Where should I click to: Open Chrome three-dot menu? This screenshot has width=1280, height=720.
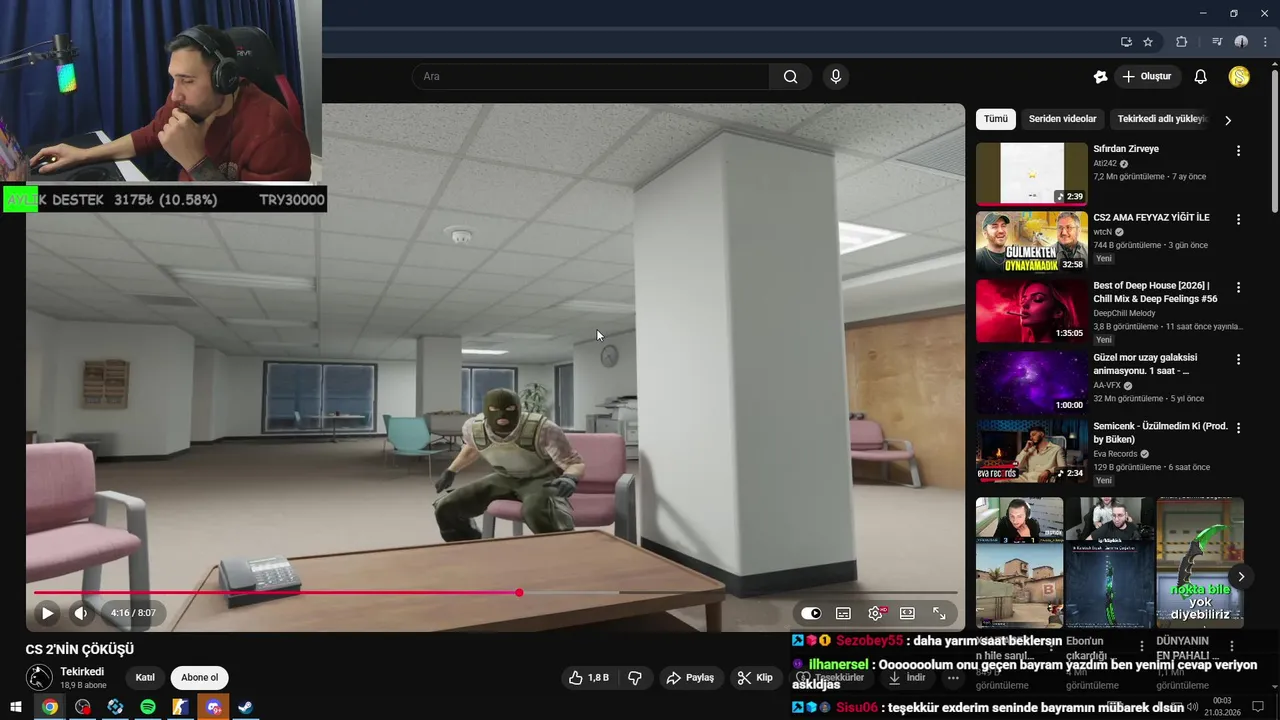click(1264, 42)
